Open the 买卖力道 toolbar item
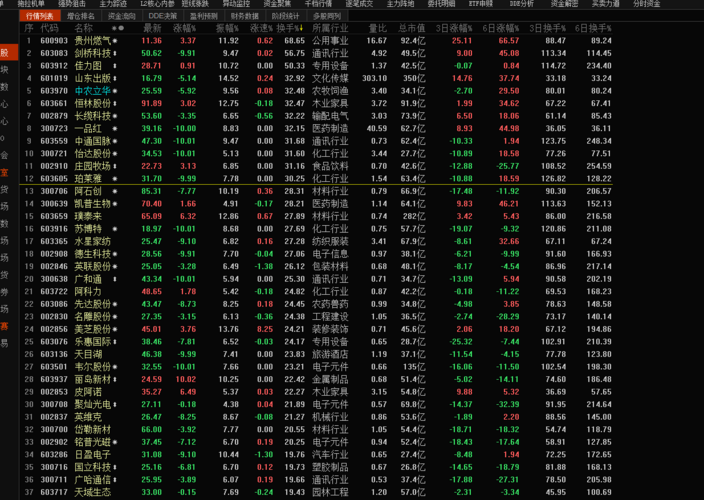The height and width of the screenshot is (500, 704). pyautogui.click(x=606, y=4)
